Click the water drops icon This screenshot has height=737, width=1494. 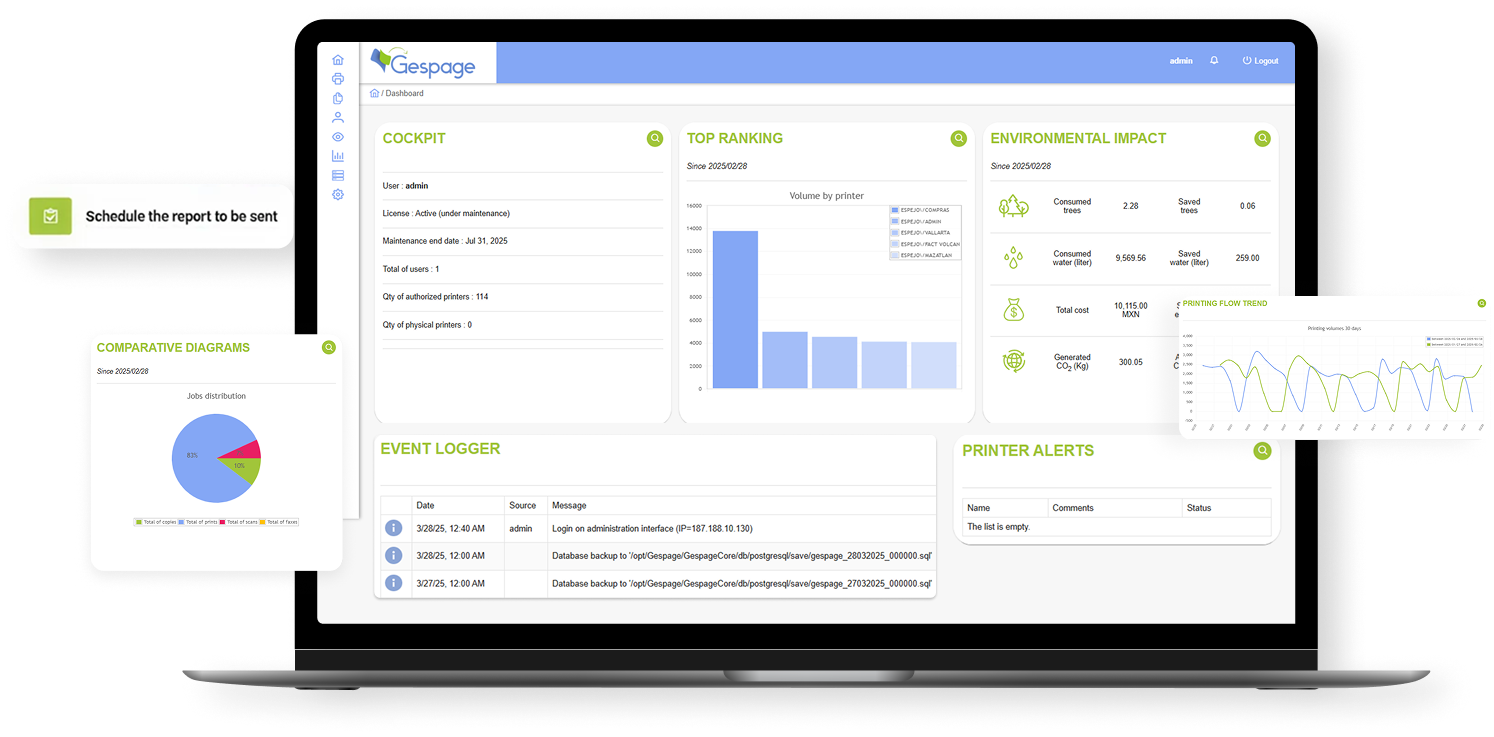click(1014, 258)
